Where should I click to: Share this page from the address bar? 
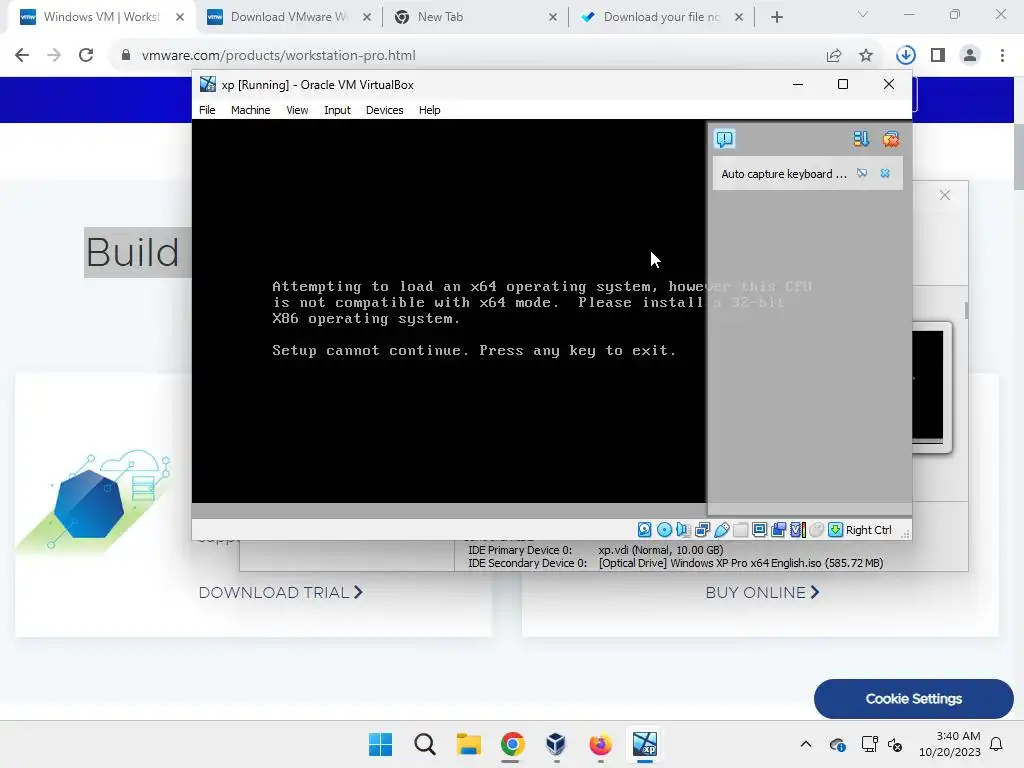coord(834,56)
